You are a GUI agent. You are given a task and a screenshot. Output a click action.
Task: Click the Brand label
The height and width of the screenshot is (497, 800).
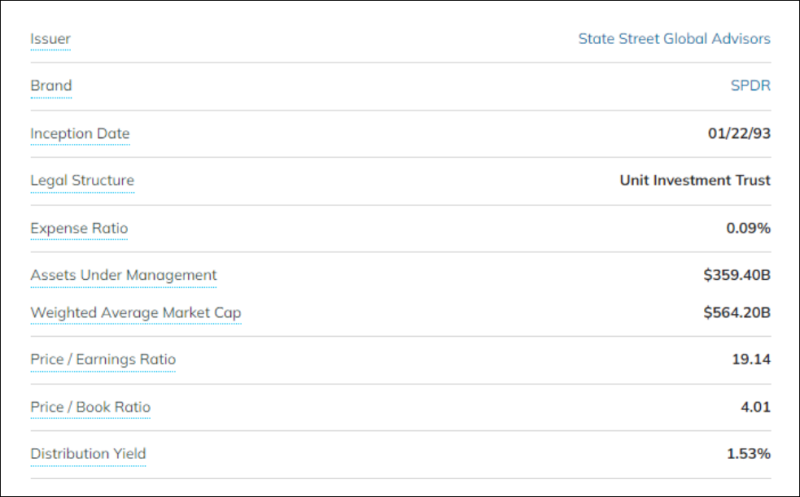click(x=51, y=85)
